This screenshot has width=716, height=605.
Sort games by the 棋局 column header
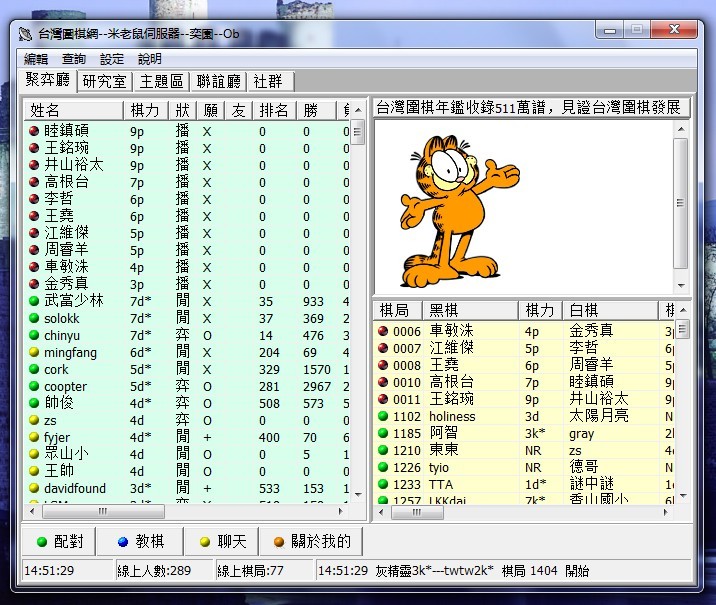pos(398,310)
